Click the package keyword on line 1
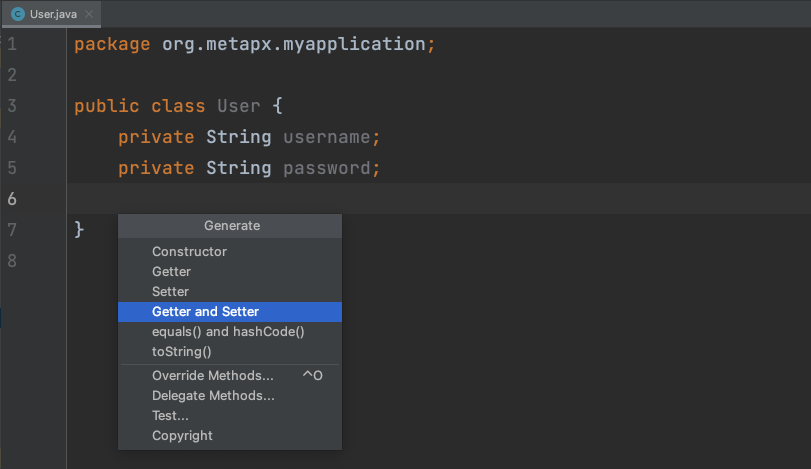Image resolution: width=811 pixels, height=469 pixels. [x=112, y=44]
